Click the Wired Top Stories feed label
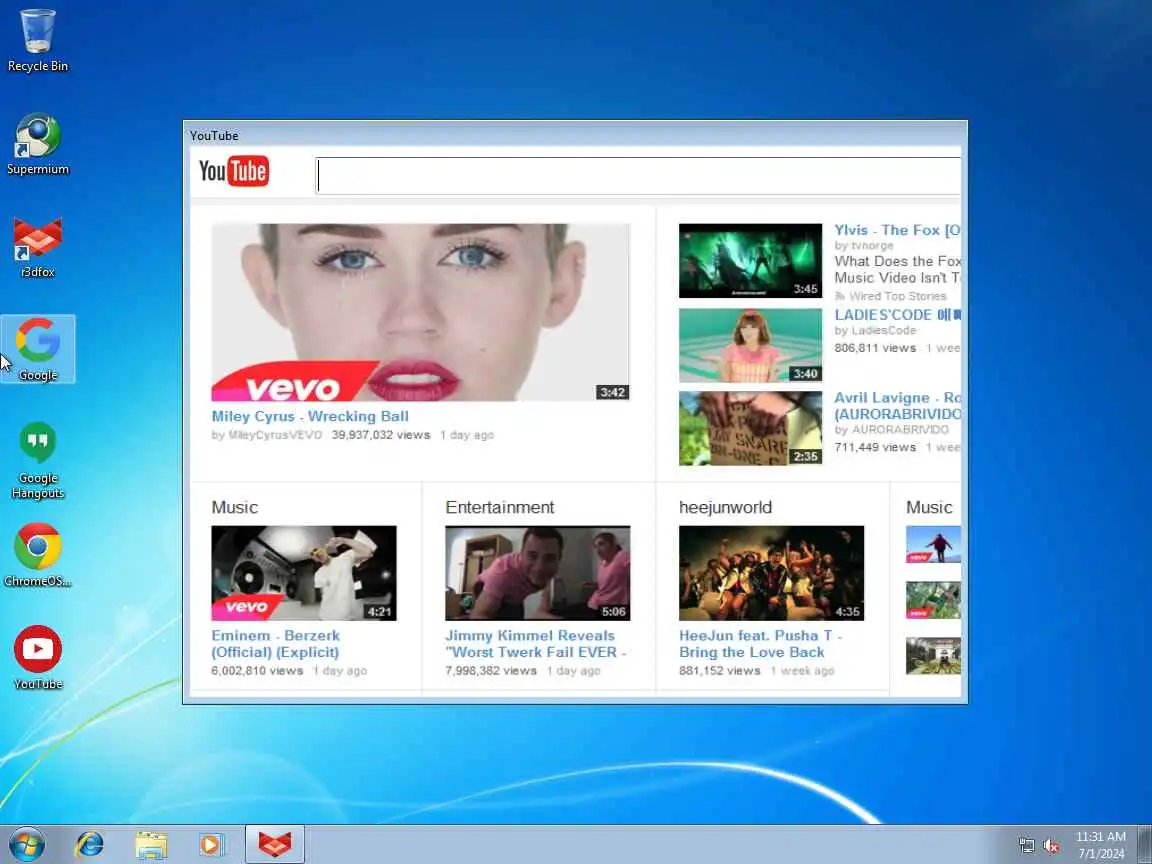Image resolution: width=1152 pixels, height=864 pixels. pyautogui.click(x=897, y=296)
